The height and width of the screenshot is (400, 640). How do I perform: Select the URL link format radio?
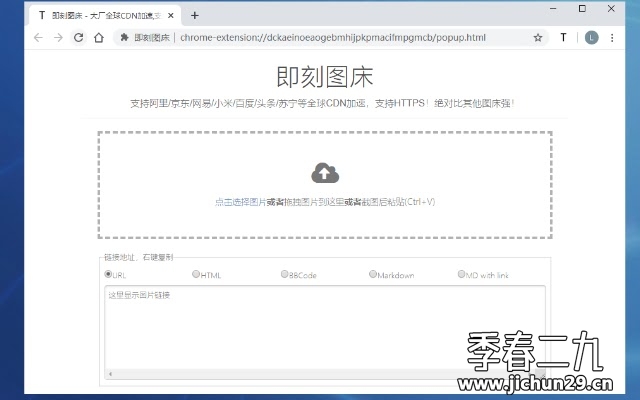pos(108,274)
